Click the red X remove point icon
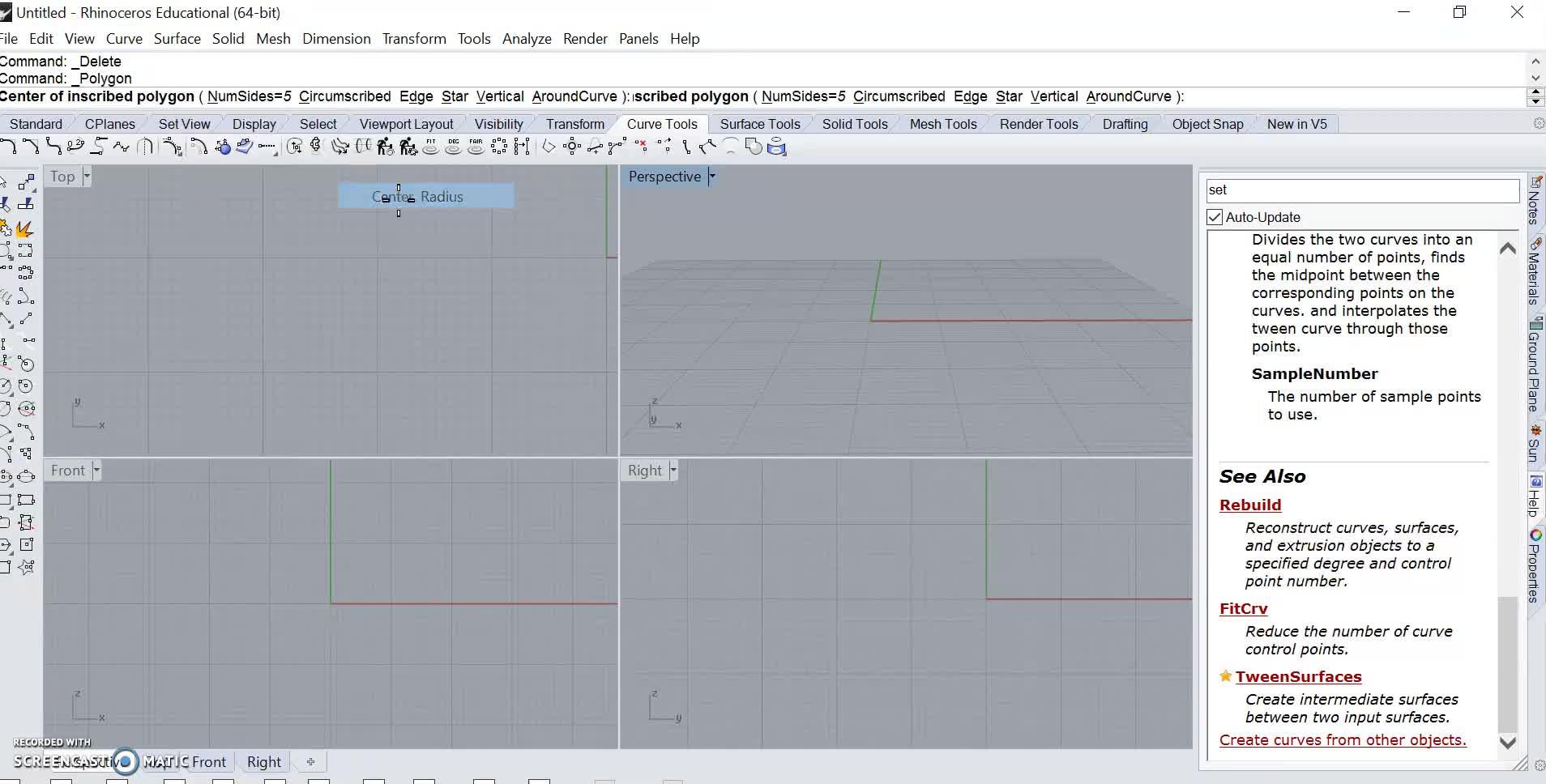 642,147
